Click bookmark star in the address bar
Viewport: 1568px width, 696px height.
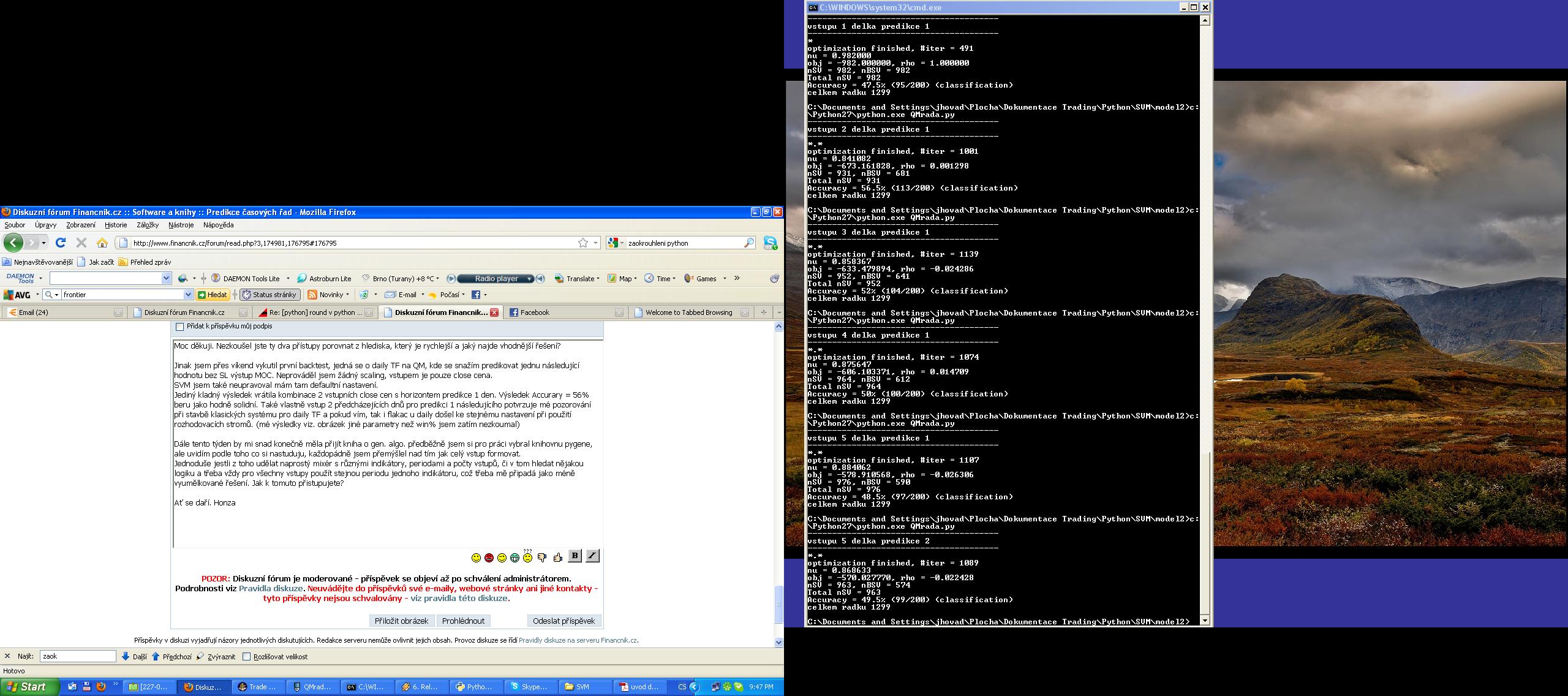[583, 243]
